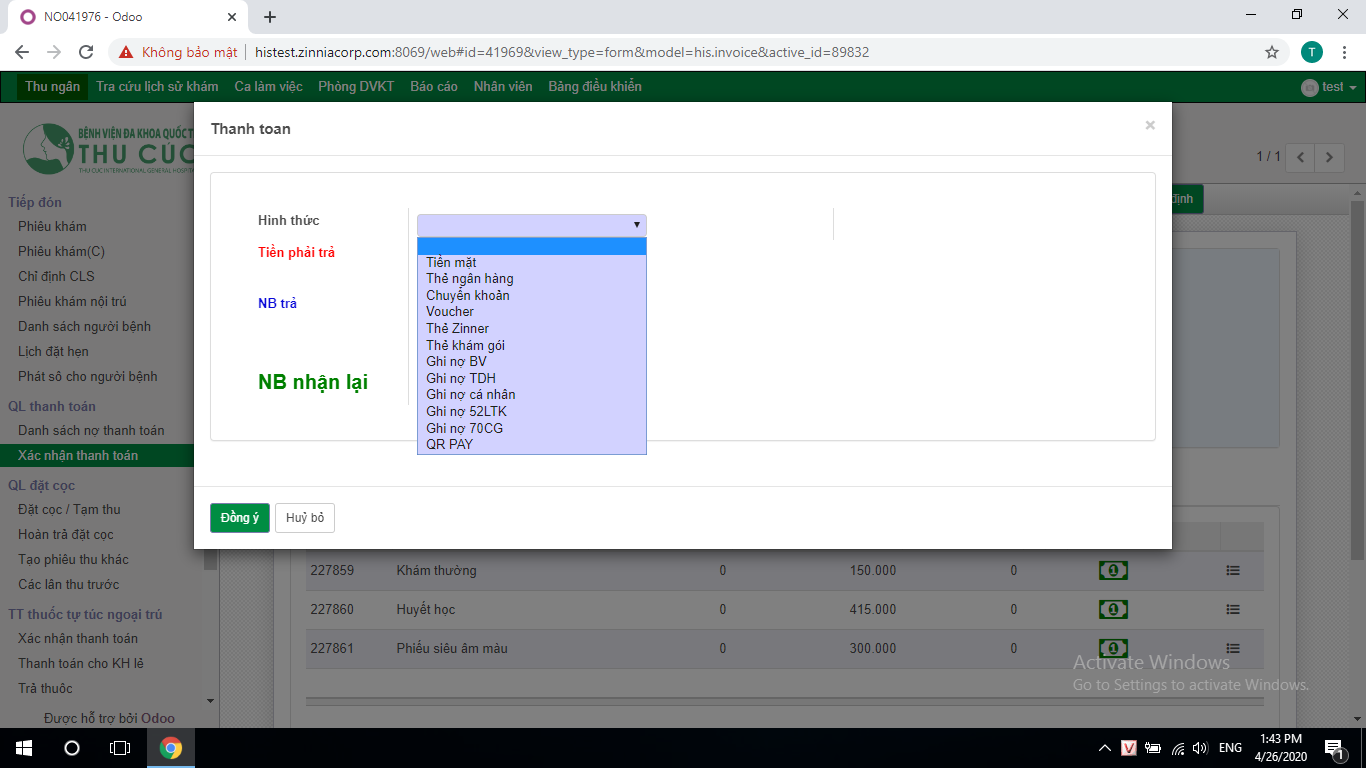Open list icon for Khám thường row
This screenshot has width=1366, height=768.
point(1232,571)
